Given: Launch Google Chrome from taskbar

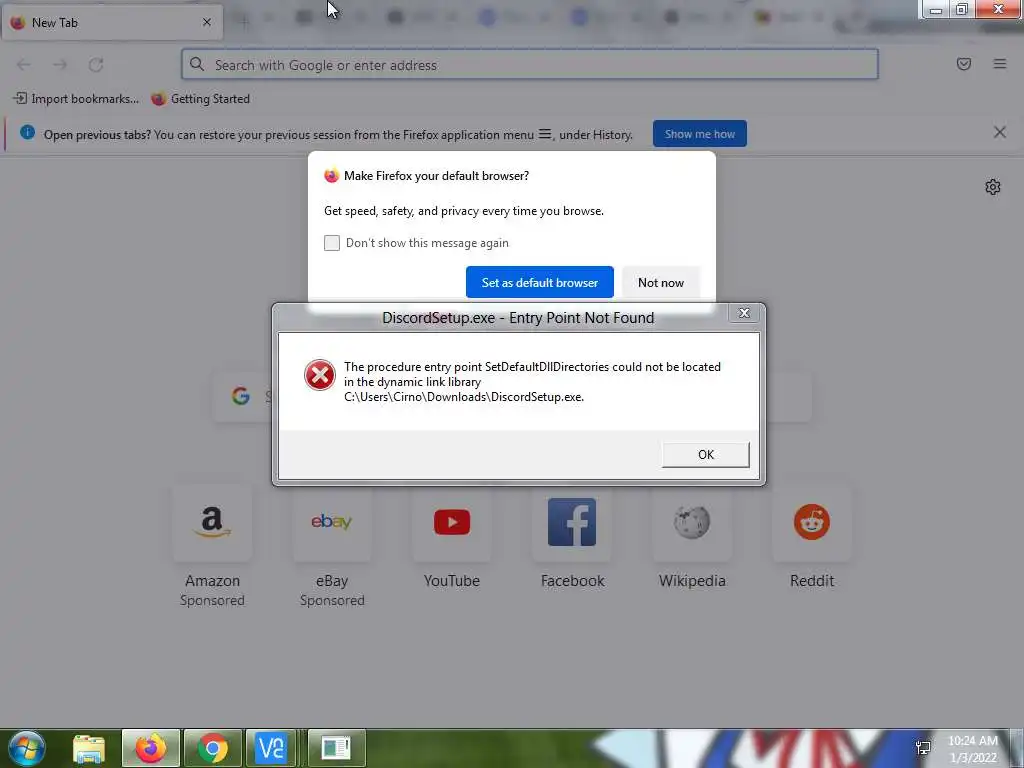Looking at the screenshot, I should click(212, 748).
